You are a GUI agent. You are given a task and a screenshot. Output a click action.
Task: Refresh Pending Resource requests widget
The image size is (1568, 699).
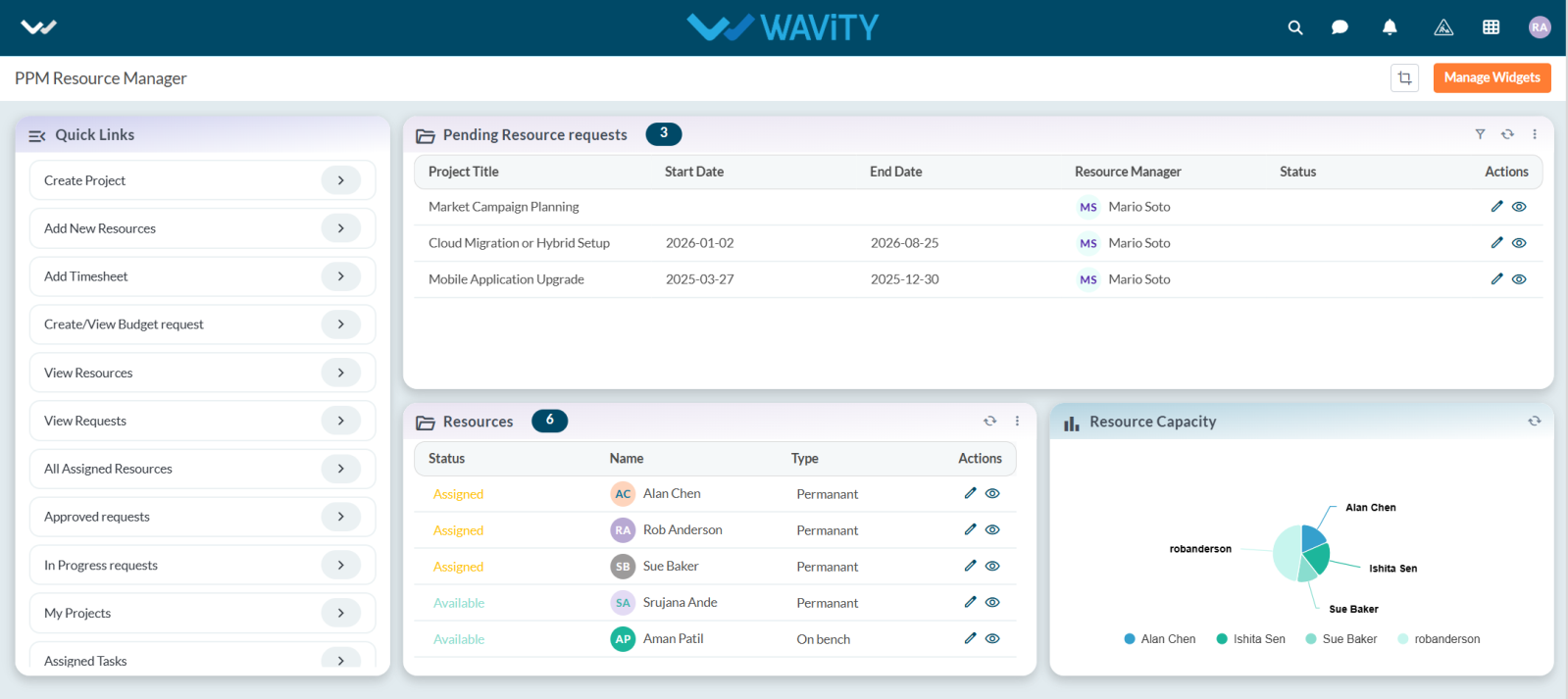1507,134
